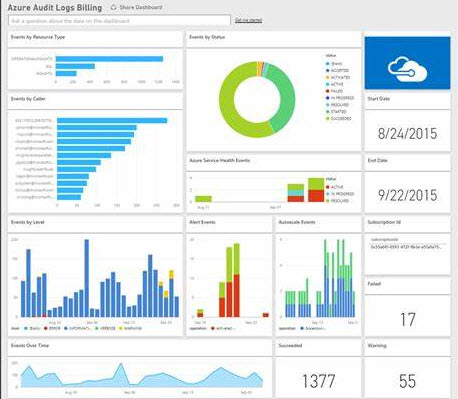This screenshot has height=399, width=458.
Task: Focus the ask a question input box
Action: click(x=119, y=21)
